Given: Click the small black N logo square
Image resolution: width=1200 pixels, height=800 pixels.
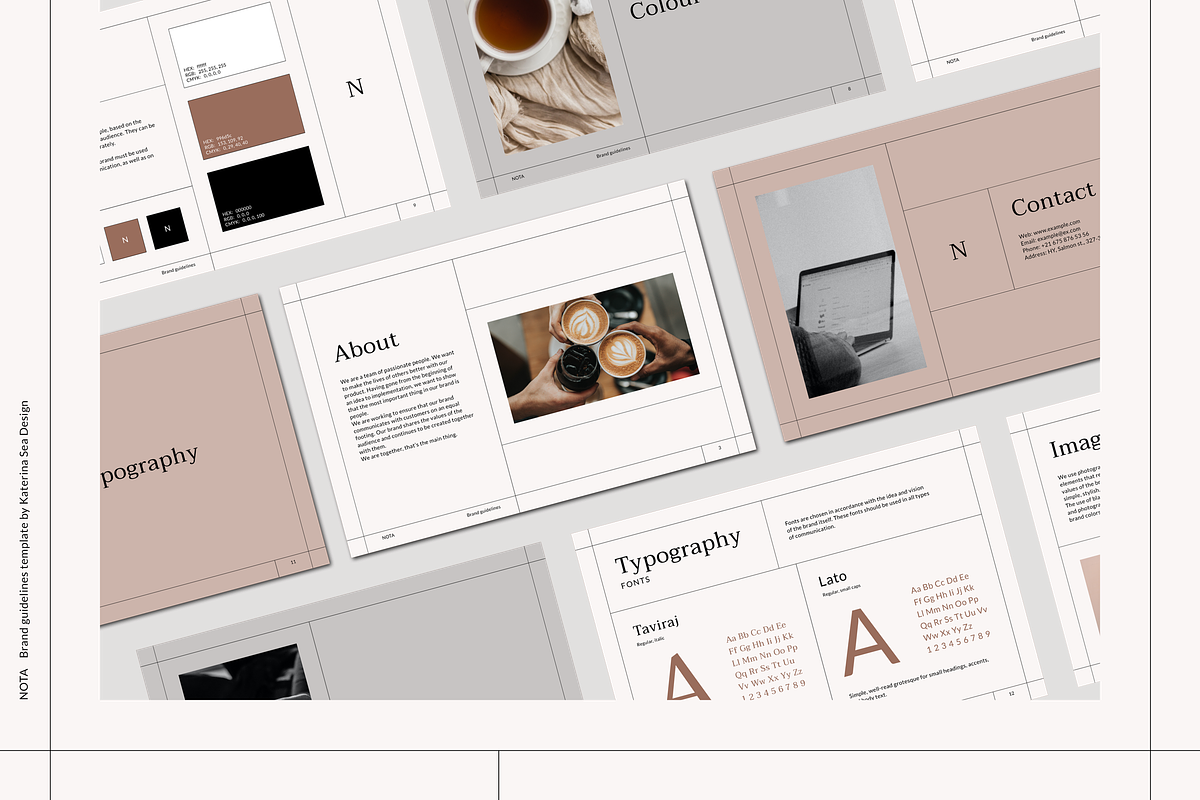Looking at the screenshot, I should [x=168, y=228].
